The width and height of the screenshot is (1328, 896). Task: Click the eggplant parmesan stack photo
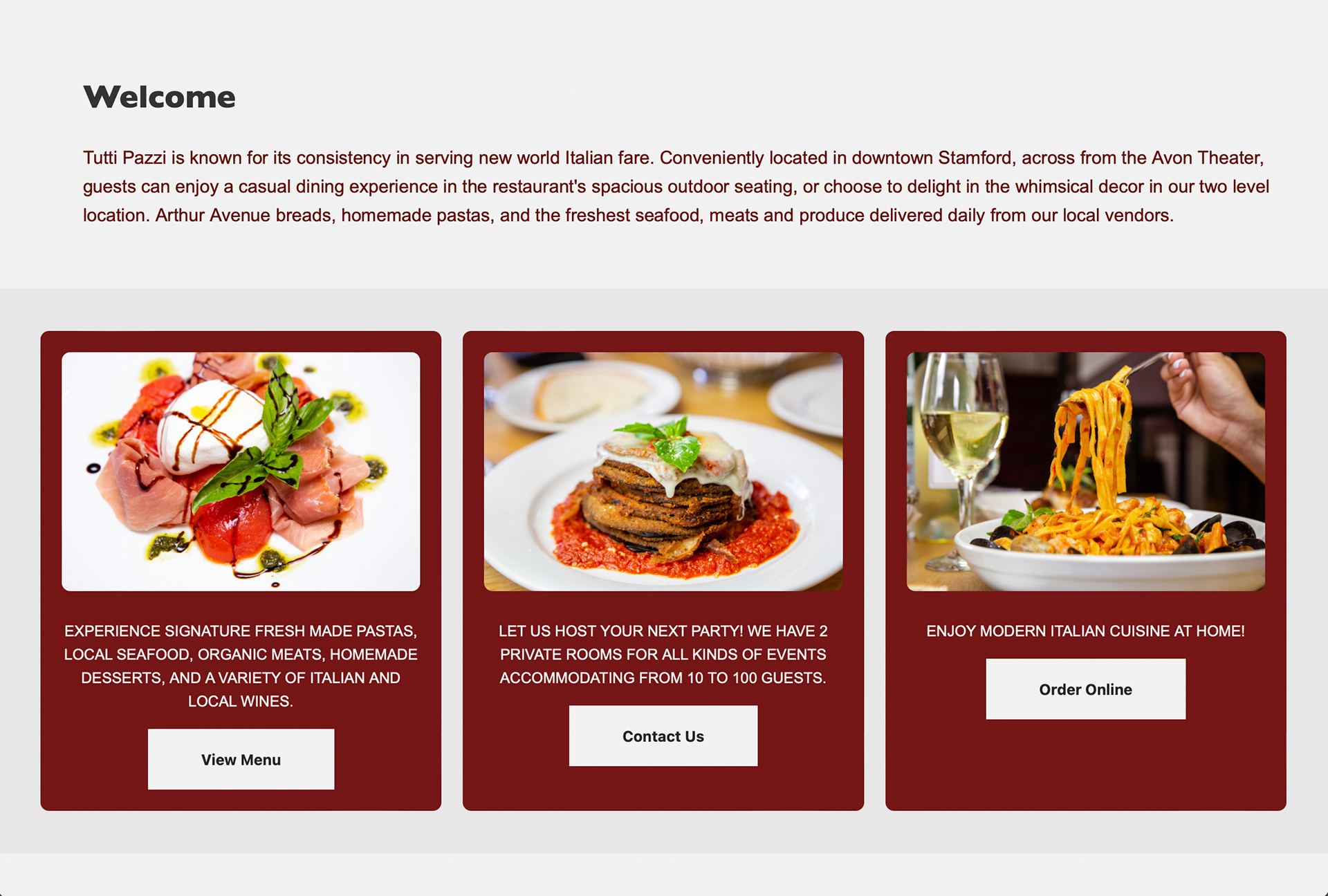(x=663, y=472)
